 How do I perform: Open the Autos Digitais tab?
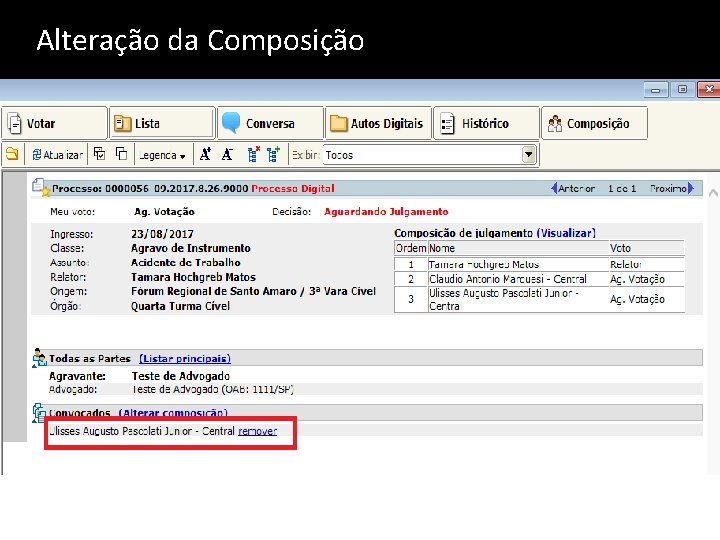[378, 123]
